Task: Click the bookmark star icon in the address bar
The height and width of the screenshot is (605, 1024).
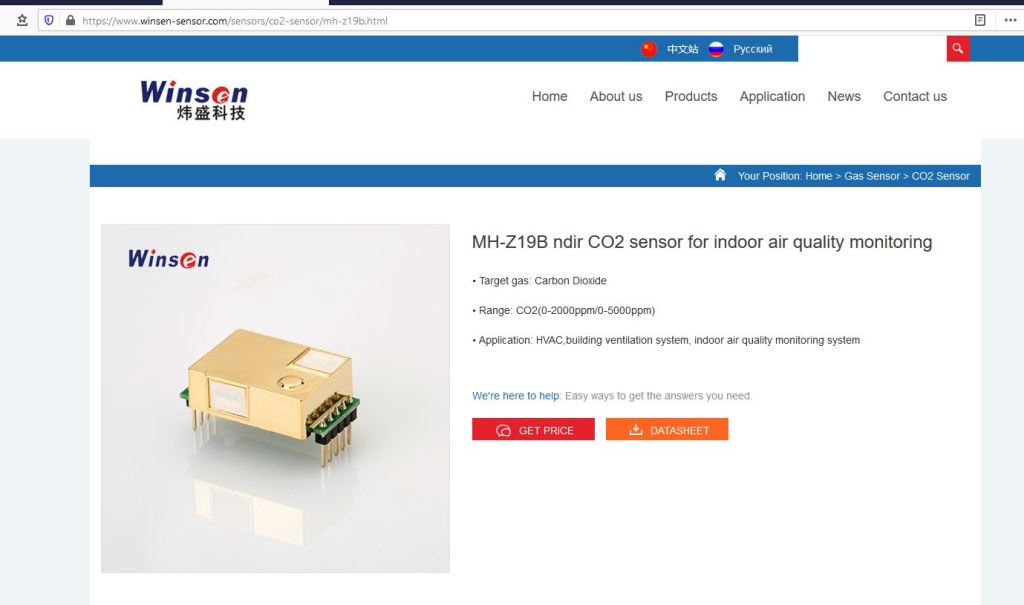Action: (x=22, y=20)
